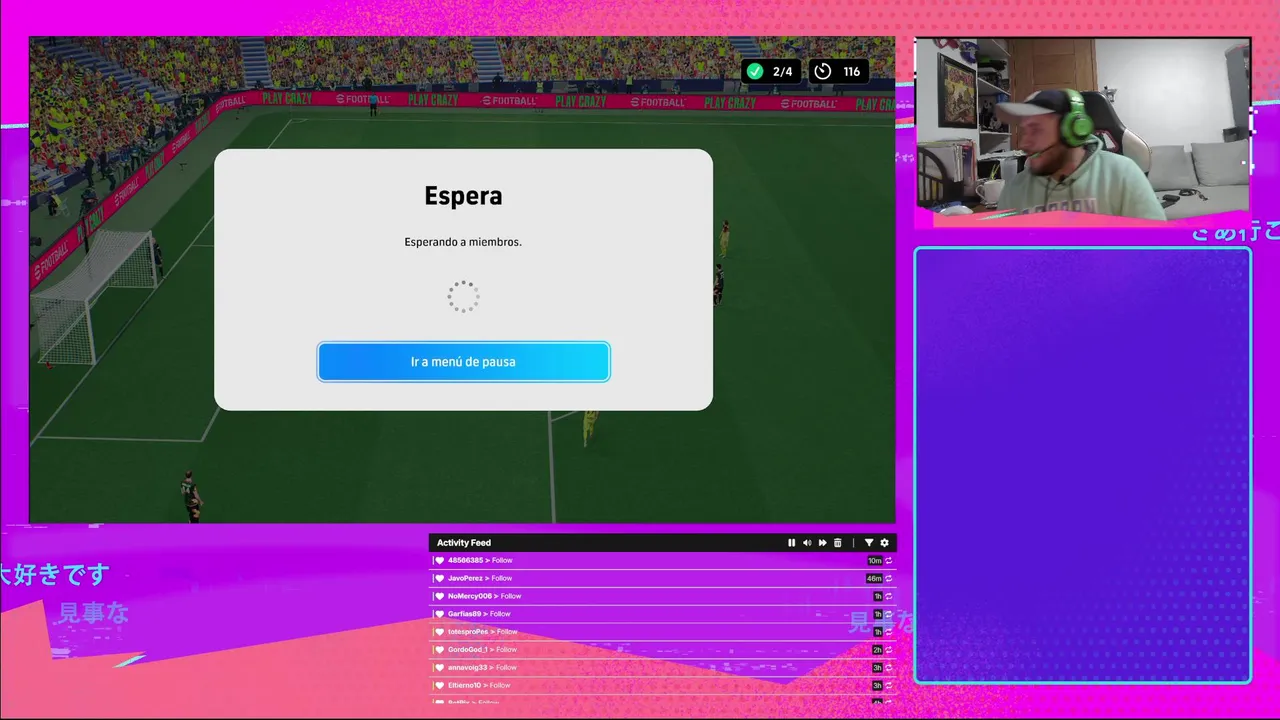Image resolution: width=1280 pixels, height=720 pixels.
Task: Click the heart icon beside totesproPes
Action: (439, 632)
